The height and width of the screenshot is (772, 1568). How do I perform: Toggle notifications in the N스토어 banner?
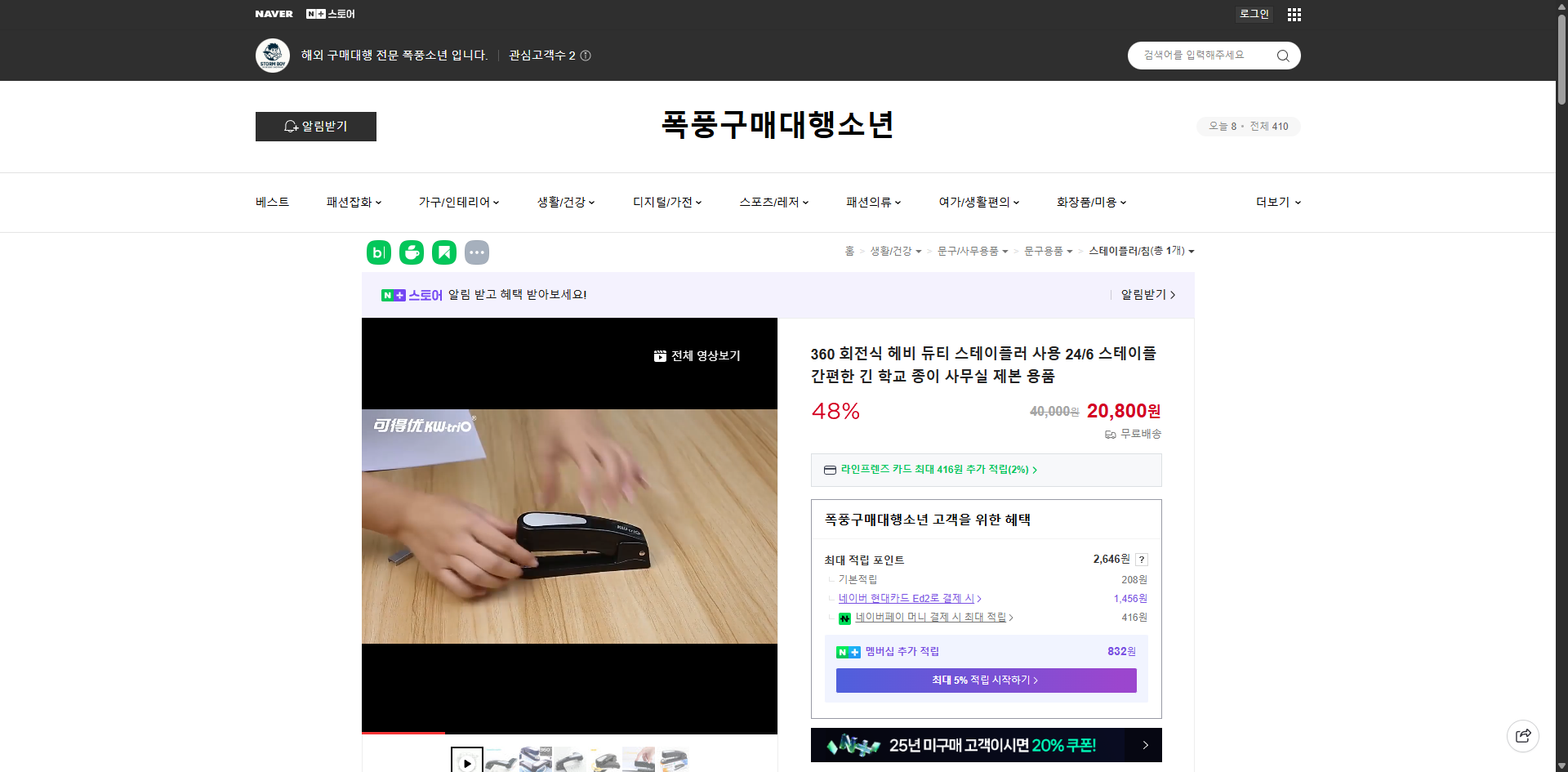coord(1145,295)
